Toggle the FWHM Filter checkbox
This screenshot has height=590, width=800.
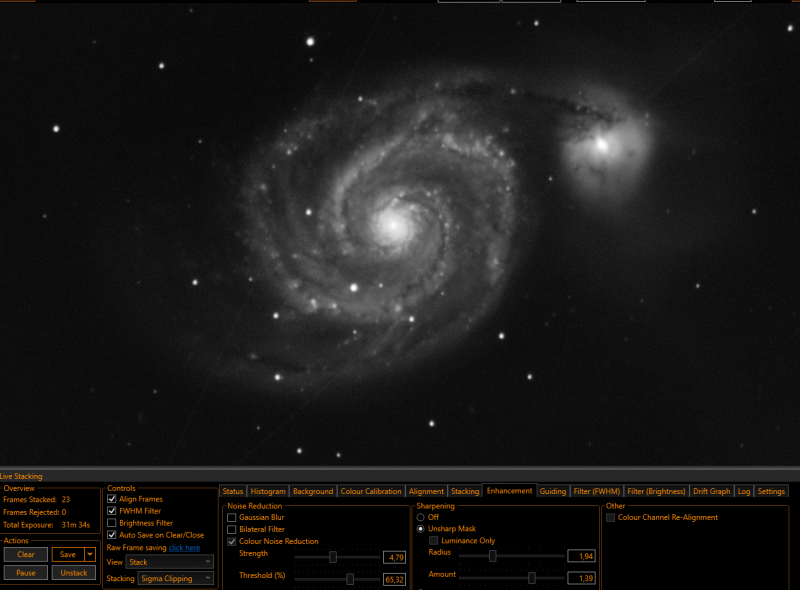point(112,510)
